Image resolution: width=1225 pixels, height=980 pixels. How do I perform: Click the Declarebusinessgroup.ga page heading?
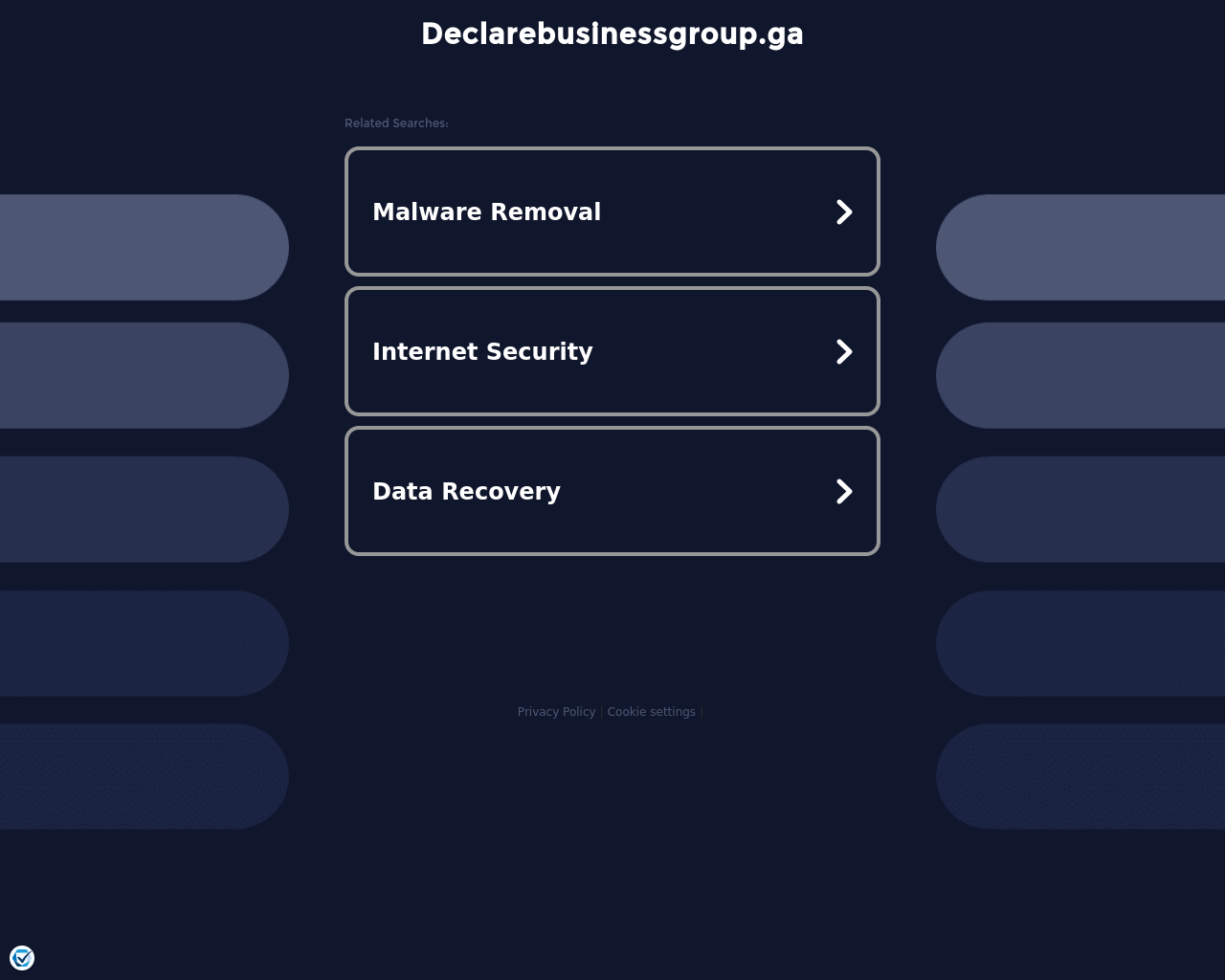coord(612,33)
